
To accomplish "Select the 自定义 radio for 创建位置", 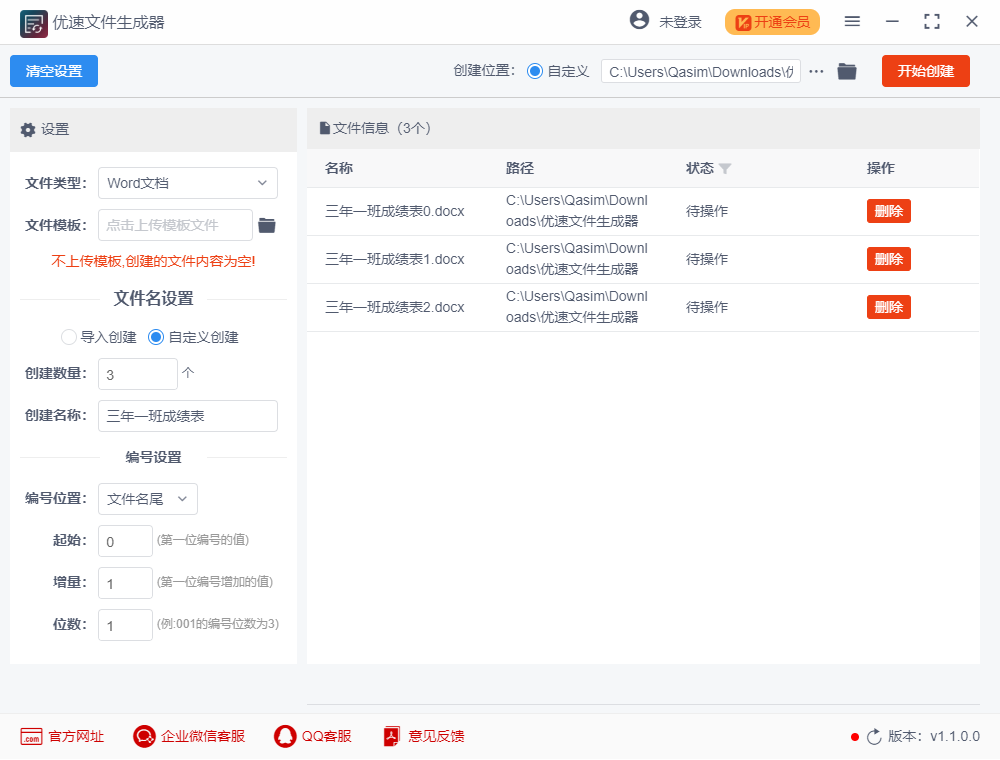I will tap(533, 71).
